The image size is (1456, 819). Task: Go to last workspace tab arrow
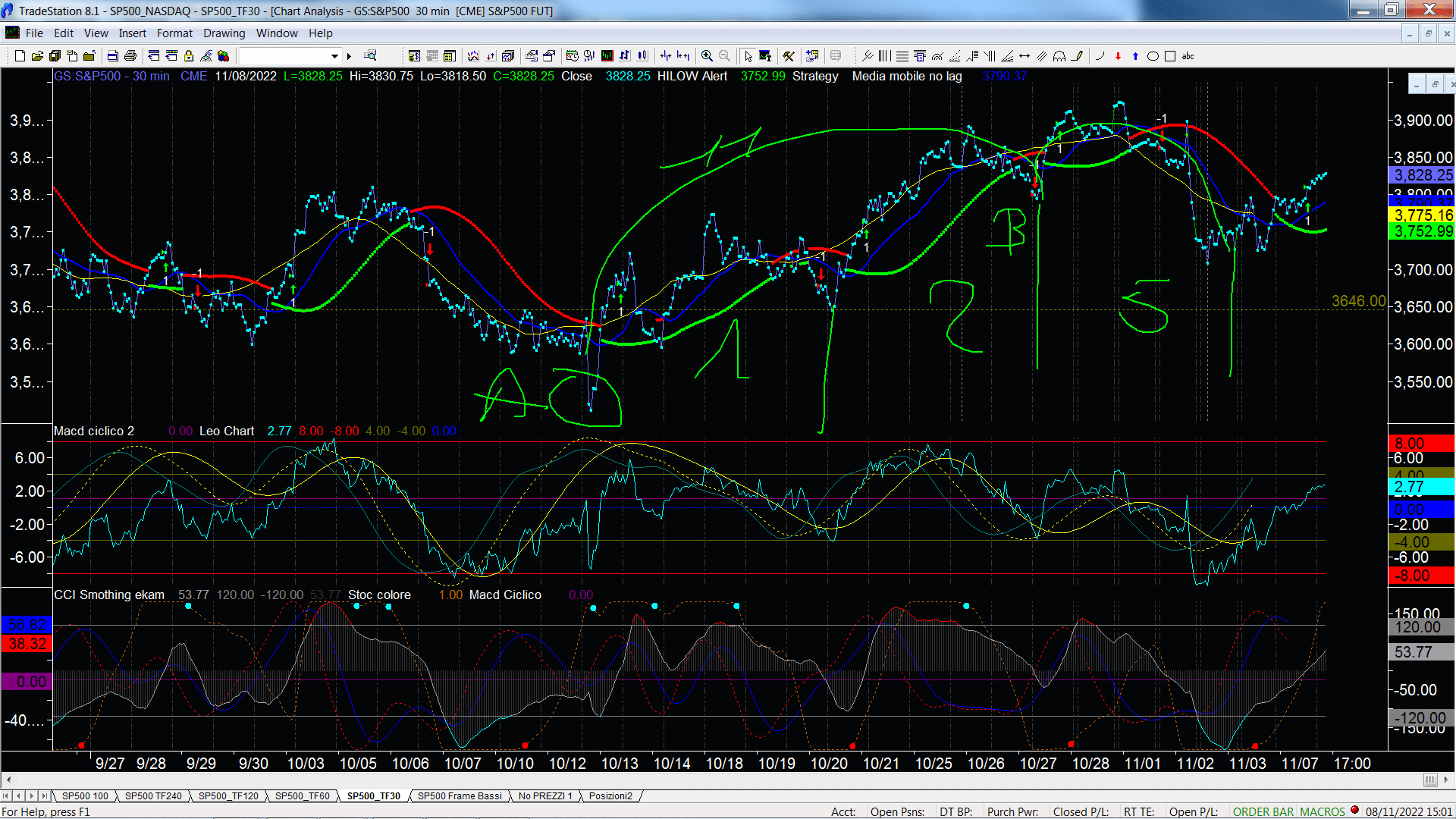point(45,795)
